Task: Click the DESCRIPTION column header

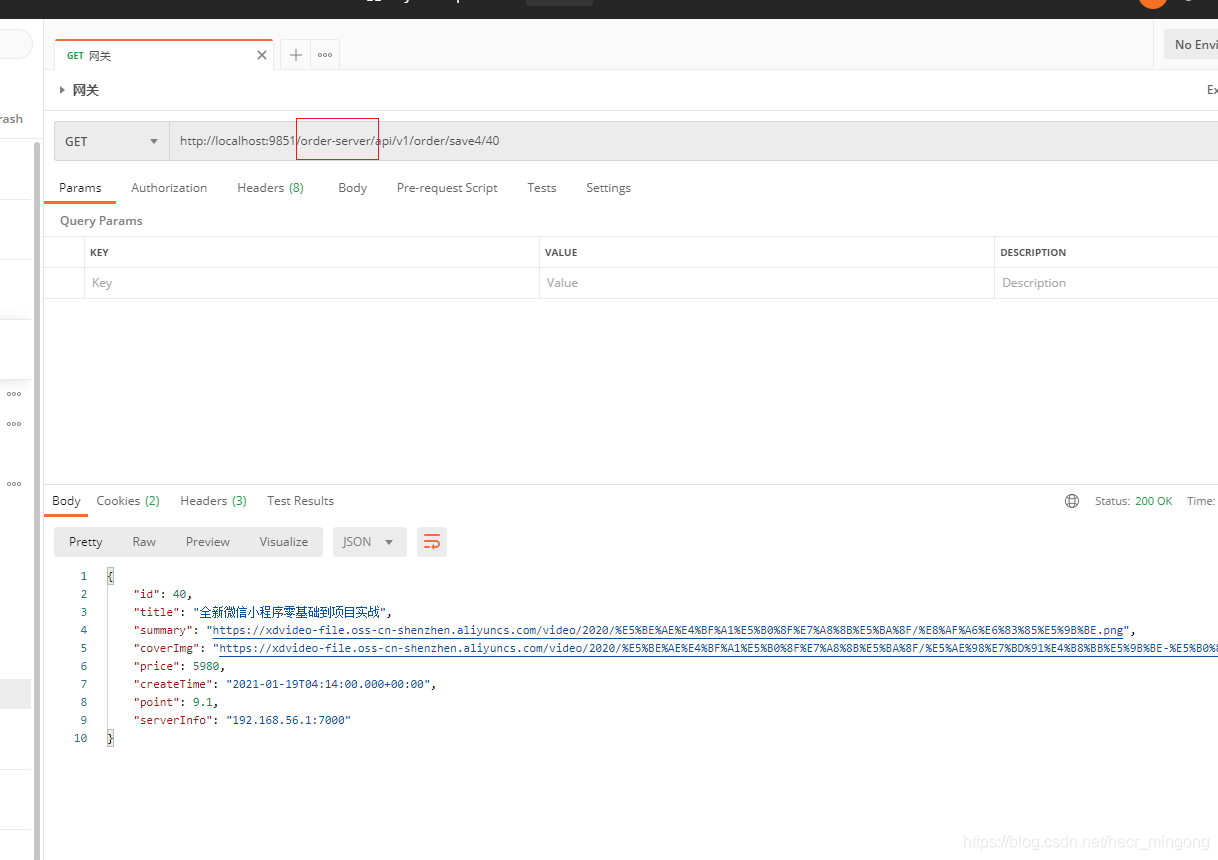Action: click(x=1033, y=253)
